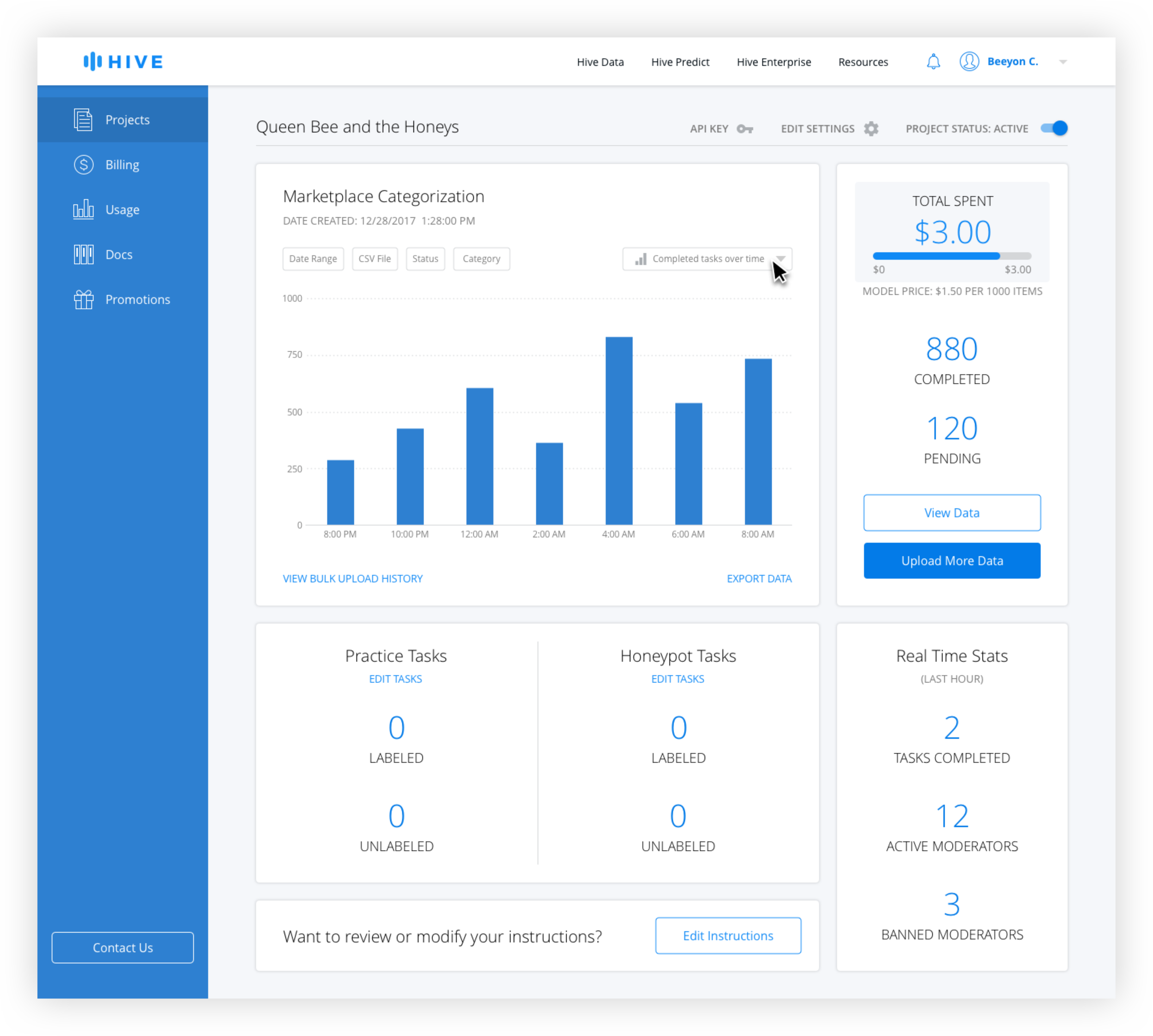1153x1036 pixels.
Task: Select Projects in the sidebar
Action: 122,119
